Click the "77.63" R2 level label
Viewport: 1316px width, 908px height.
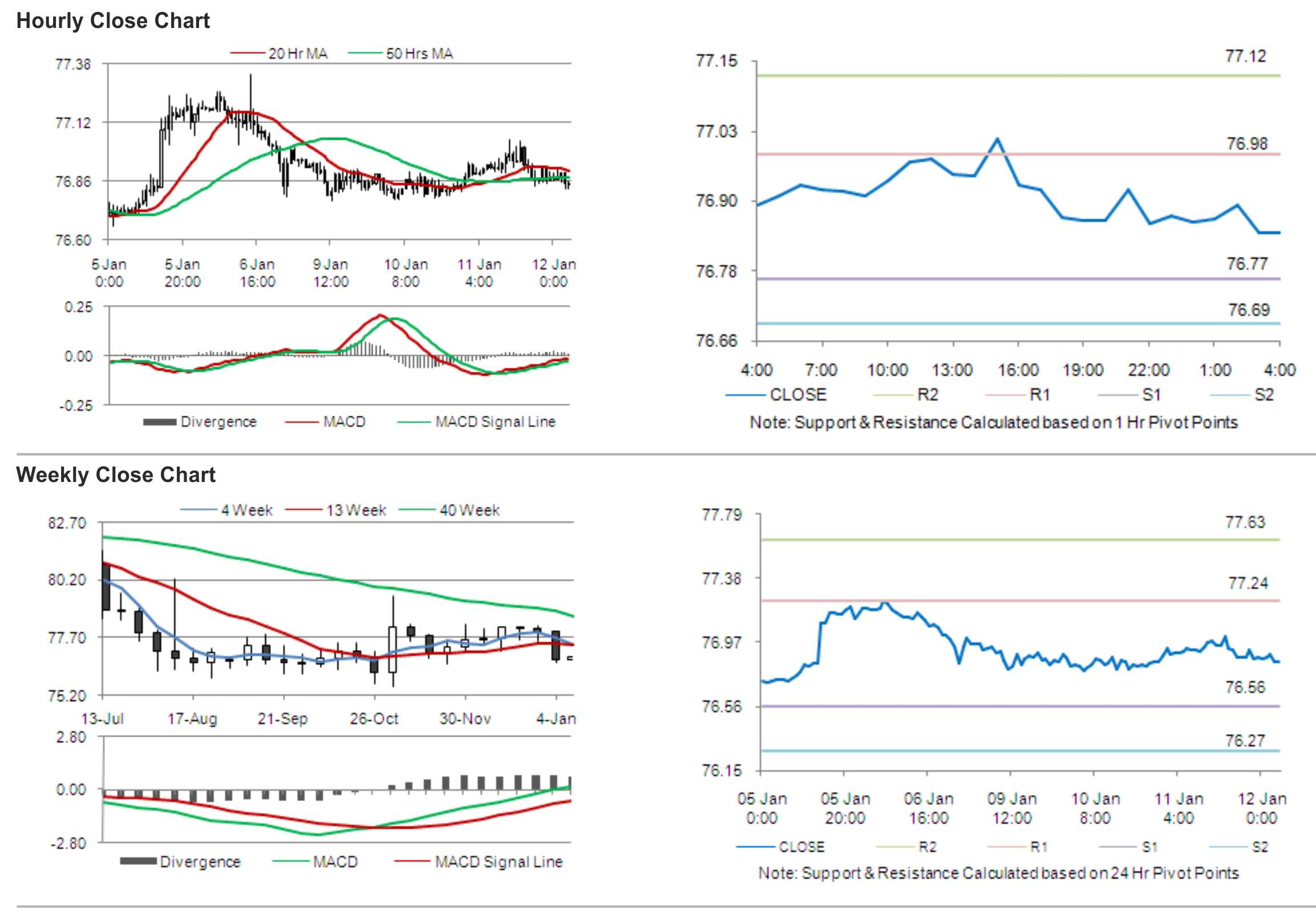tap(1245, 522)
